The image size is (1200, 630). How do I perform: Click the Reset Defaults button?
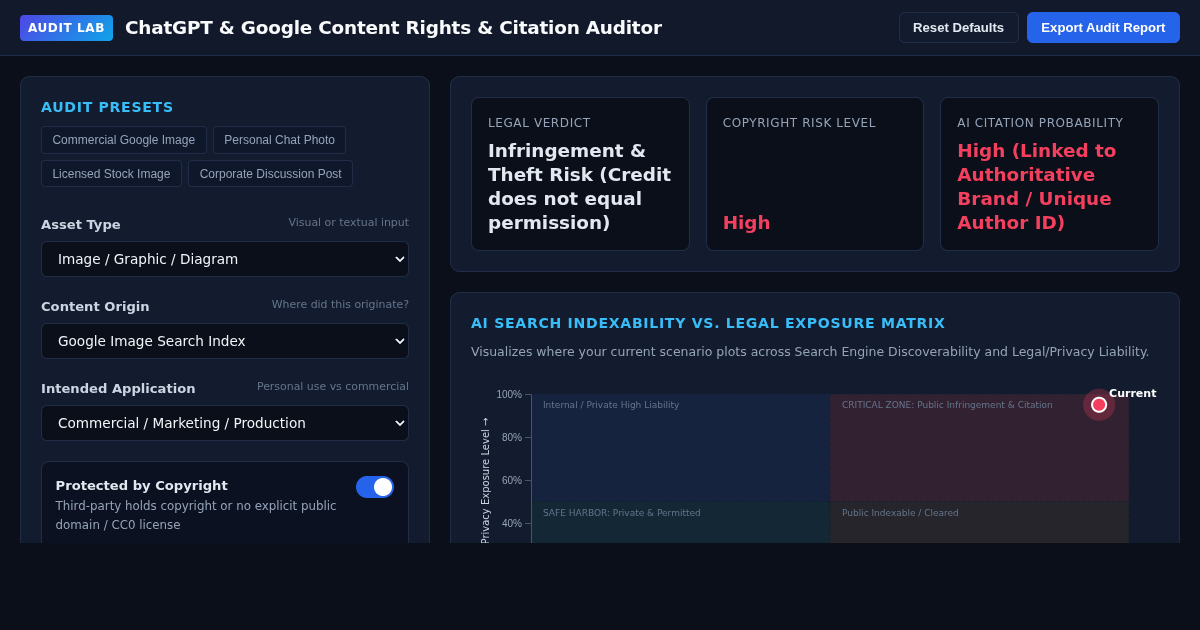(x=958, y=28)
